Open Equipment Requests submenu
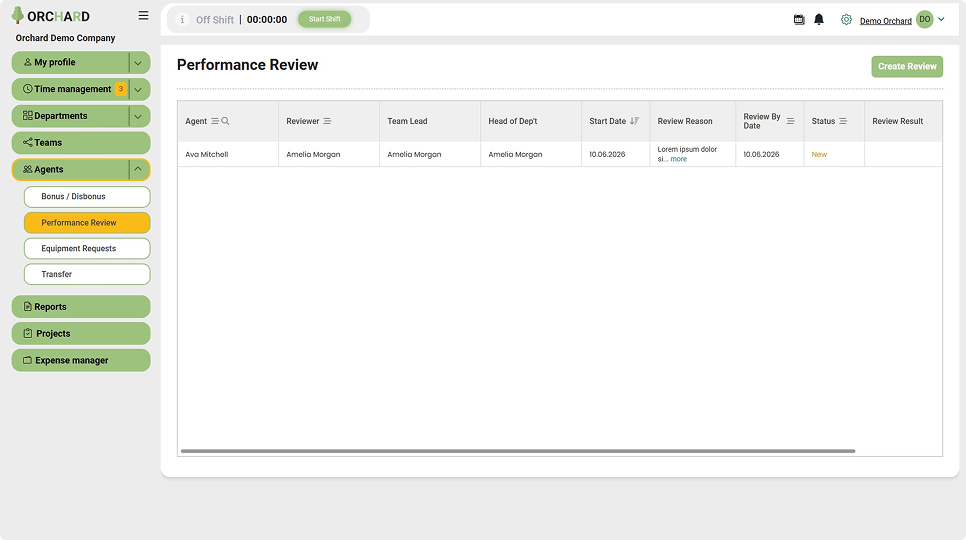Image resolution: width=966 pixels, height=540 pixels. pyautogui.click(x=87, y=249)
